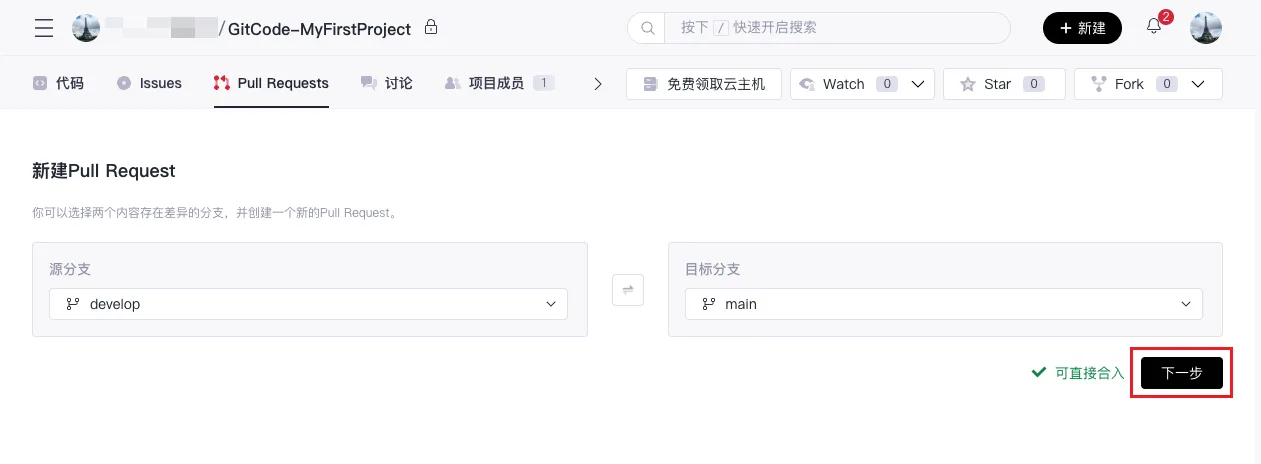
Task: Click the 下一步 button
Action: [x=1182, y=373]
